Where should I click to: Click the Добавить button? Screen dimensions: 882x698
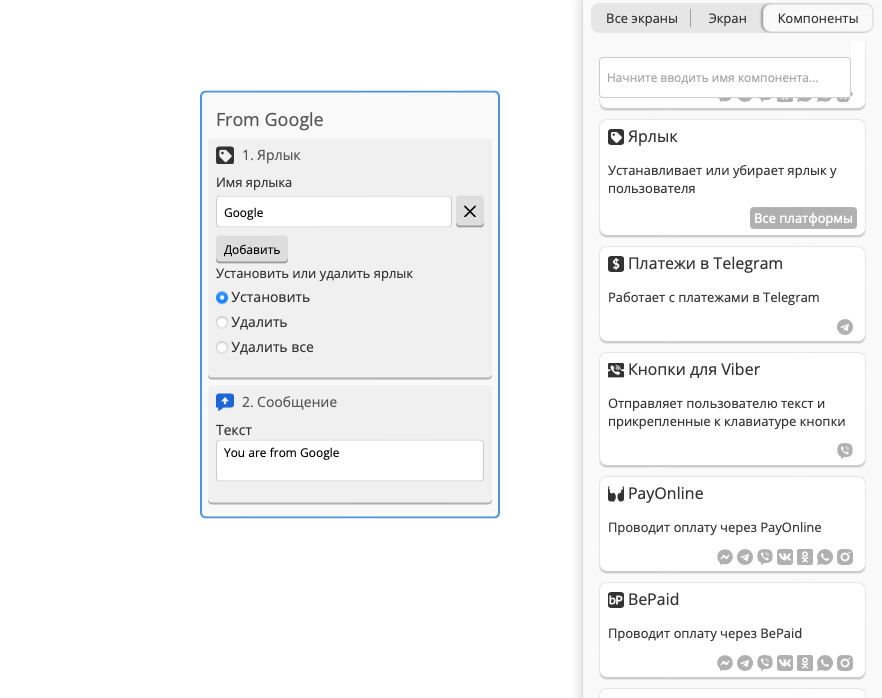point(252,249)
